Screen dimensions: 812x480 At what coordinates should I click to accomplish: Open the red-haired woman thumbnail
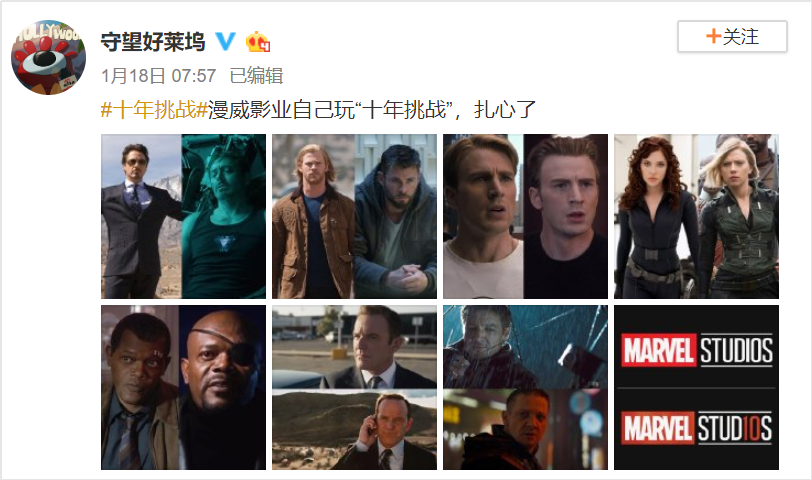(x=696, y=216)
